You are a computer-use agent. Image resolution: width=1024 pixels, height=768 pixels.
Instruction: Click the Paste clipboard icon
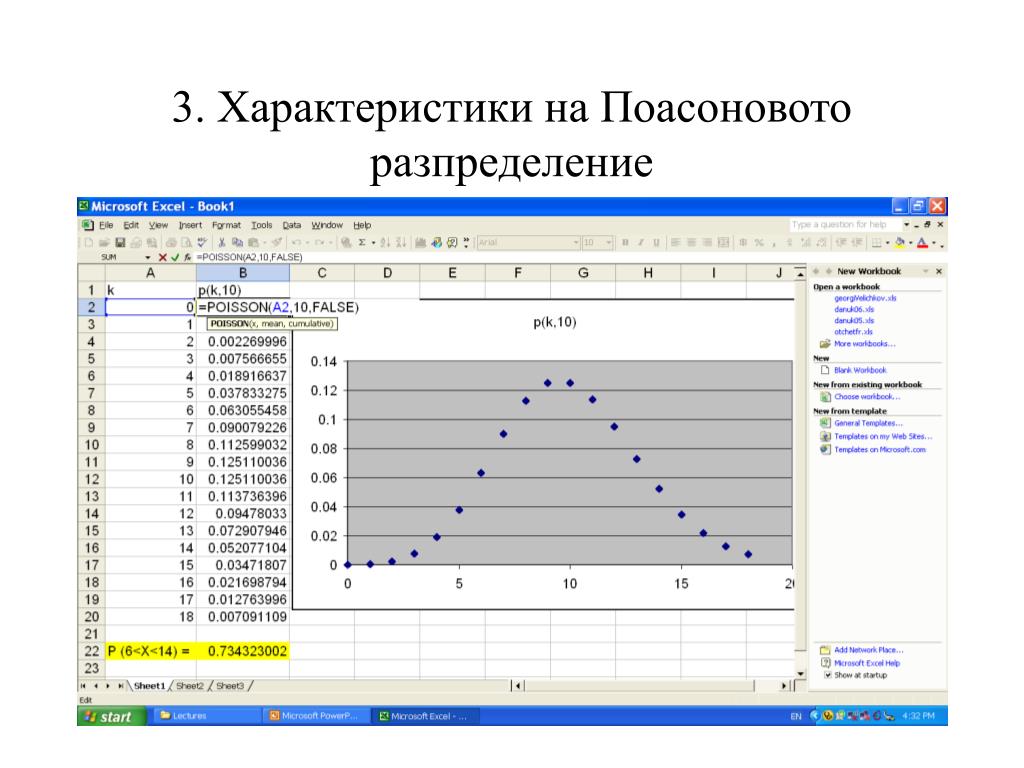253,242
